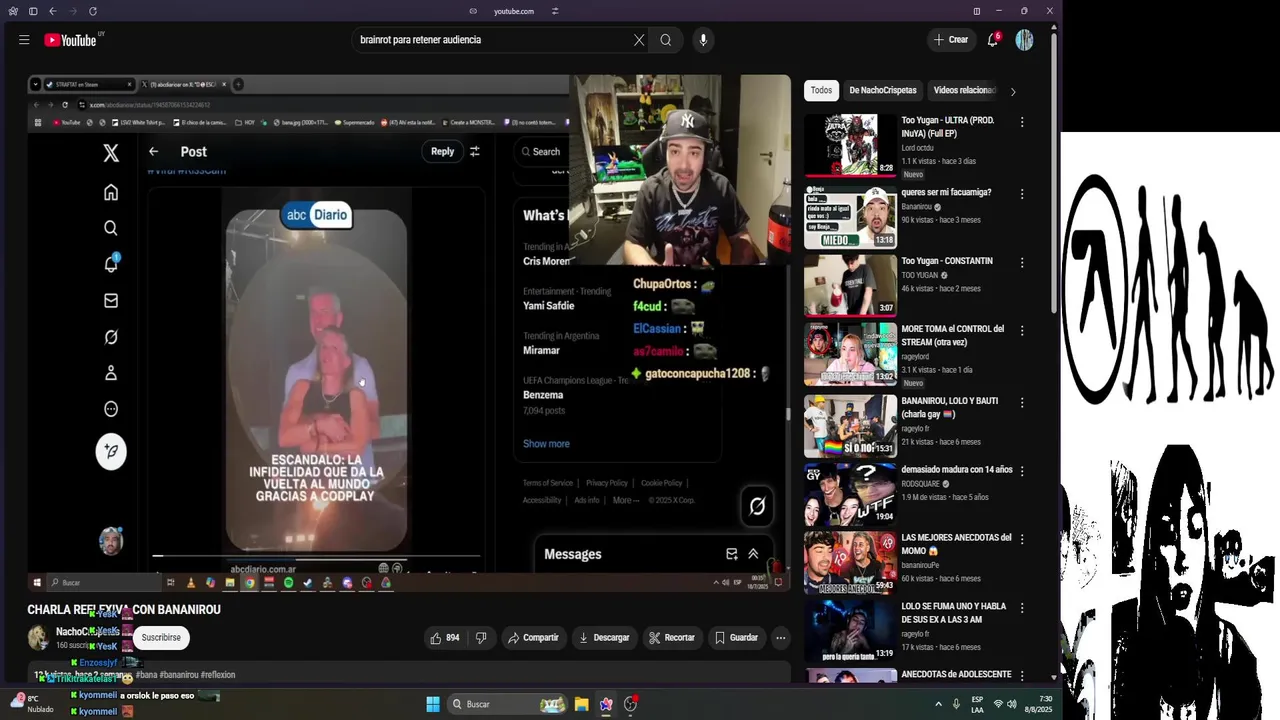This screenshot has height=720, width=1280.
Task: Run search with magnifier button
Action: (666, 40)
